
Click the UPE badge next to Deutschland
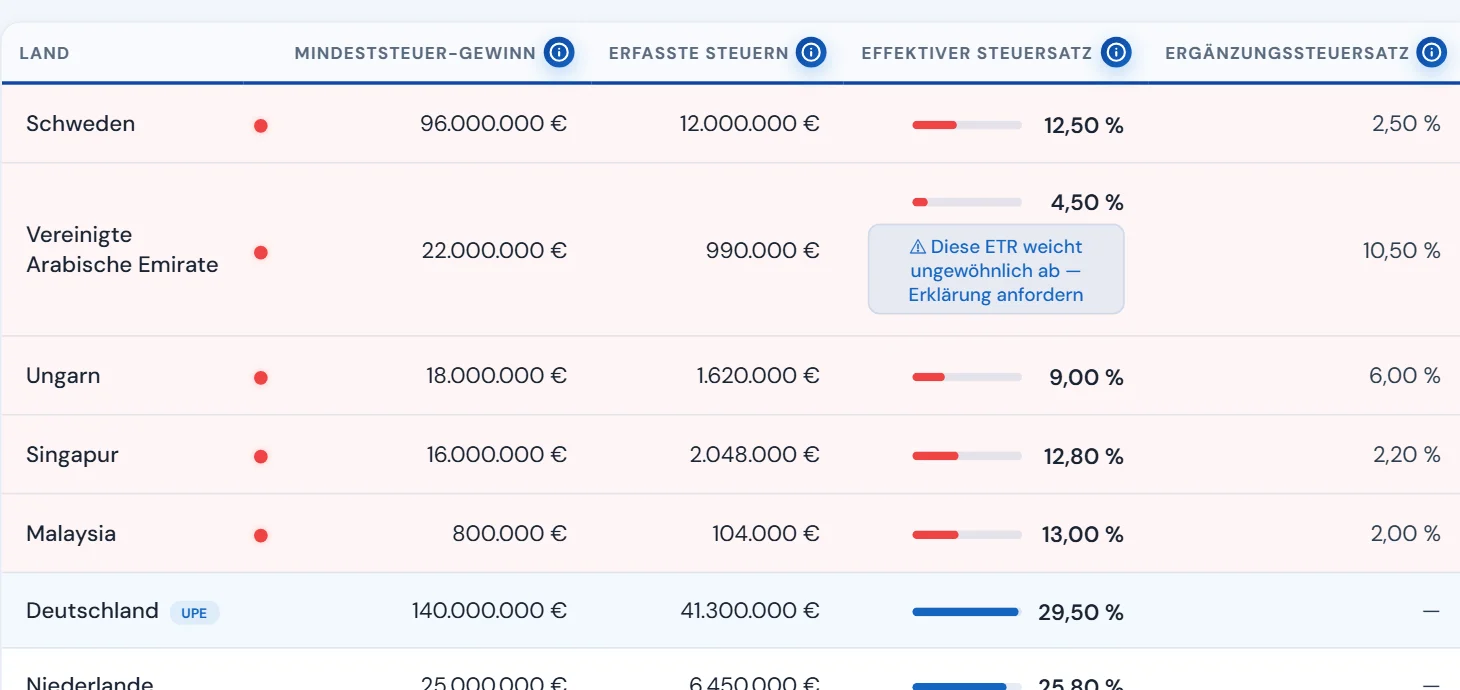194,613
